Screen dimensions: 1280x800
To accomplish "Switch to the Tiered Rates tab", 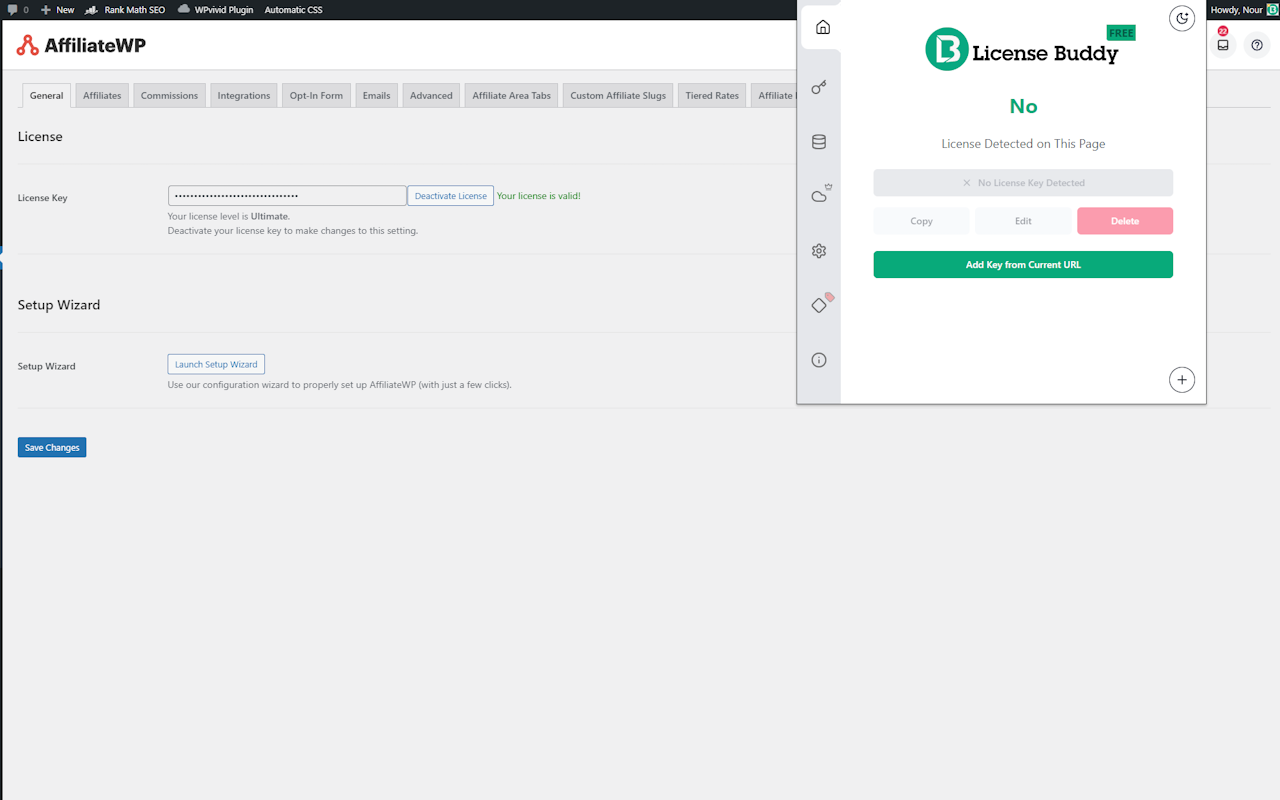I will point(712,96).
